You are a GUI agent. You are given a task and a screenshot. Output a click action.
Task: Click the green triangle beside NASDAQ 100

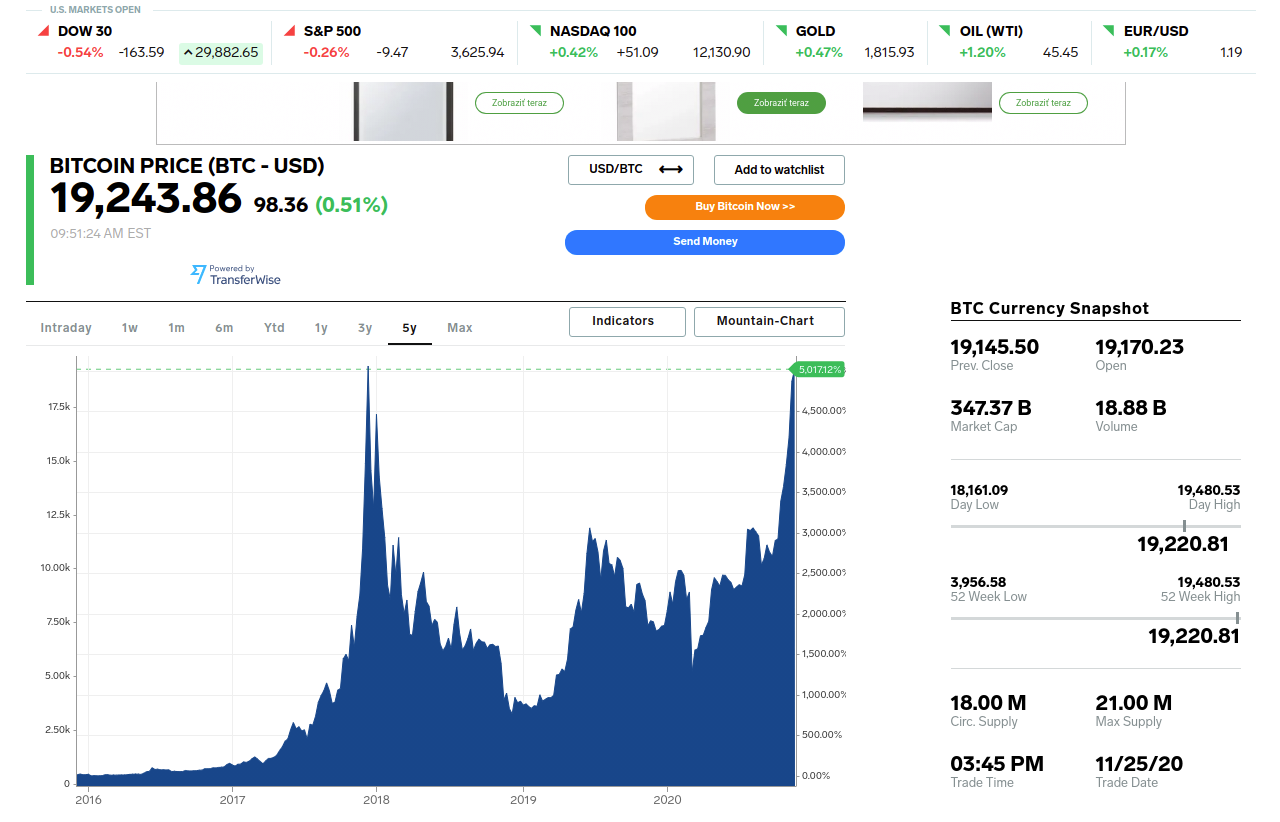point(536,31)
